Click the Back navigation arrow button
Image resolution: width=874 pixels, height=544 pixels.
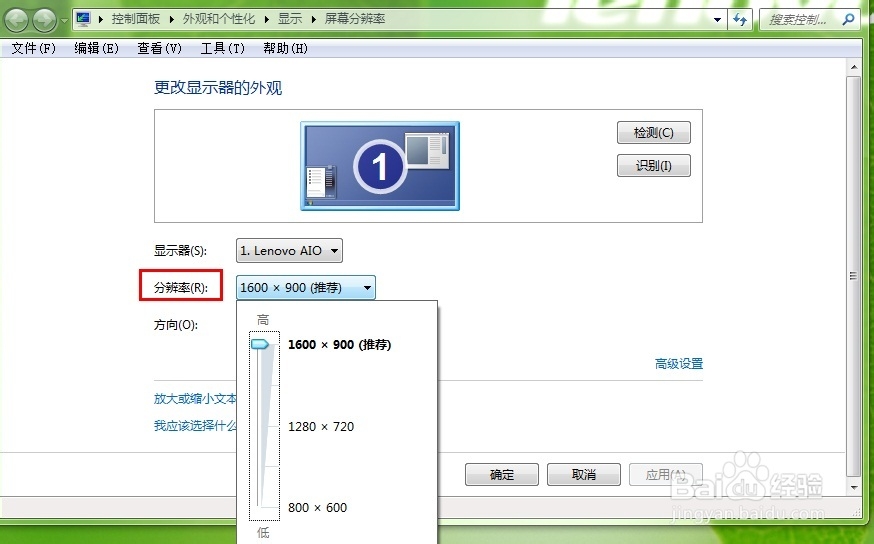click(x=17, y=21)
